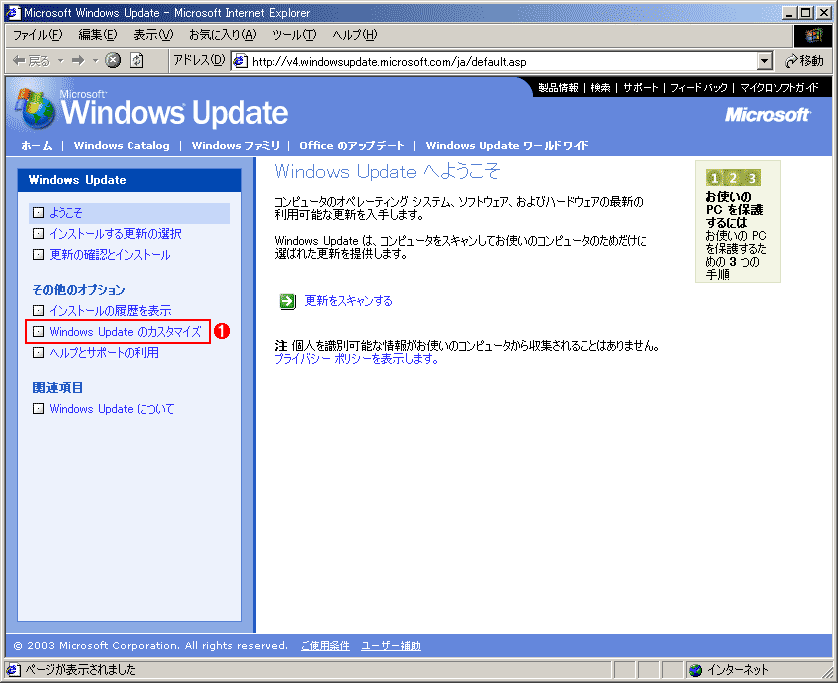The image size is (838, 683).
Task: Click the その他のオプション section heading
Action: pyautogui.click(x=79, y=290)
